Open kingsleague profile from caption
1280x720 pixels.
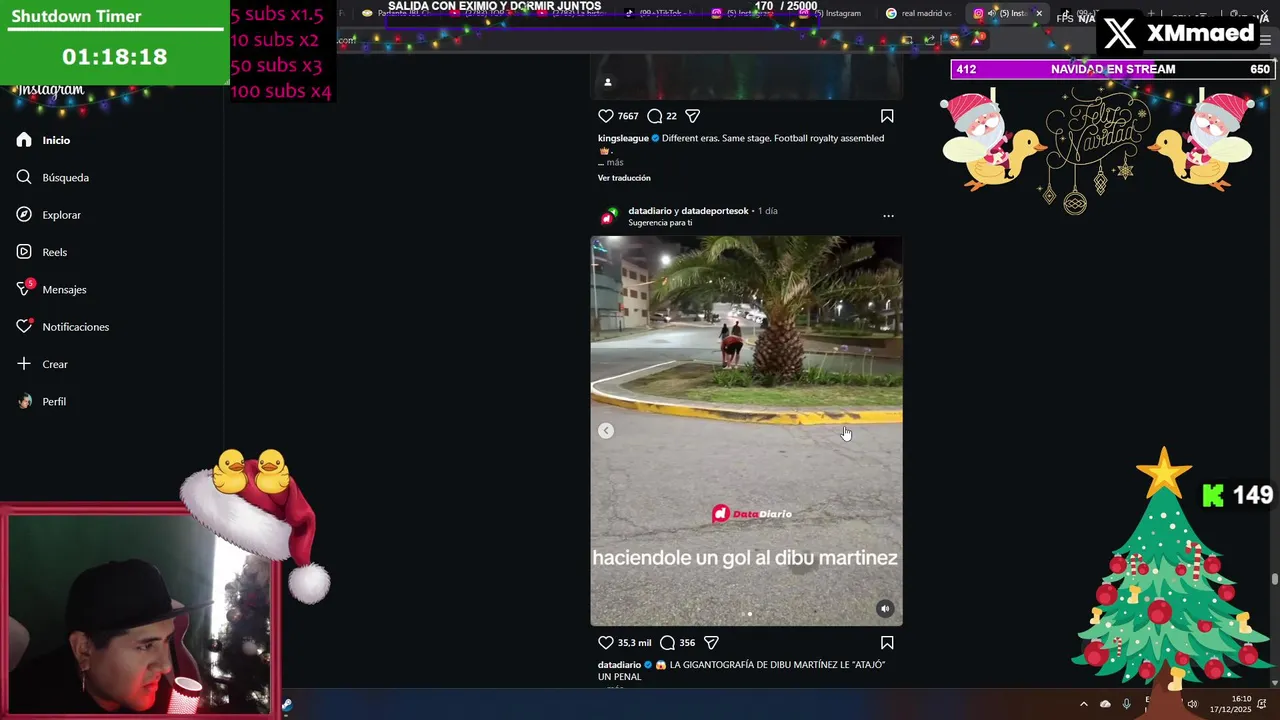(x=623, y=138)
